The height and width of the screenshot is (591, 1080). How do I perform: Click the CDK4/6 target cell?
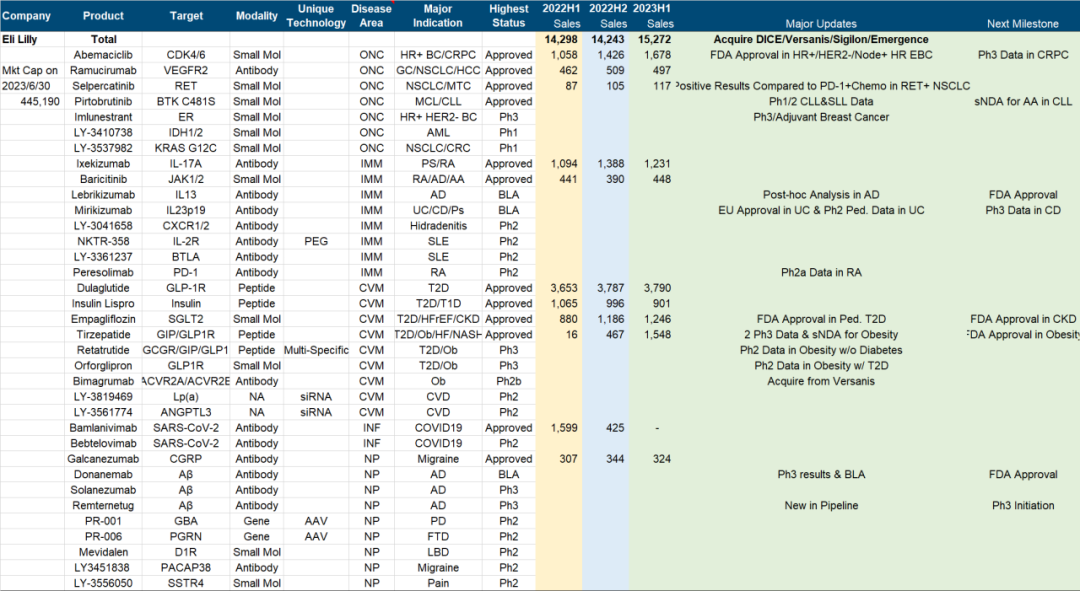click(186, 55)
